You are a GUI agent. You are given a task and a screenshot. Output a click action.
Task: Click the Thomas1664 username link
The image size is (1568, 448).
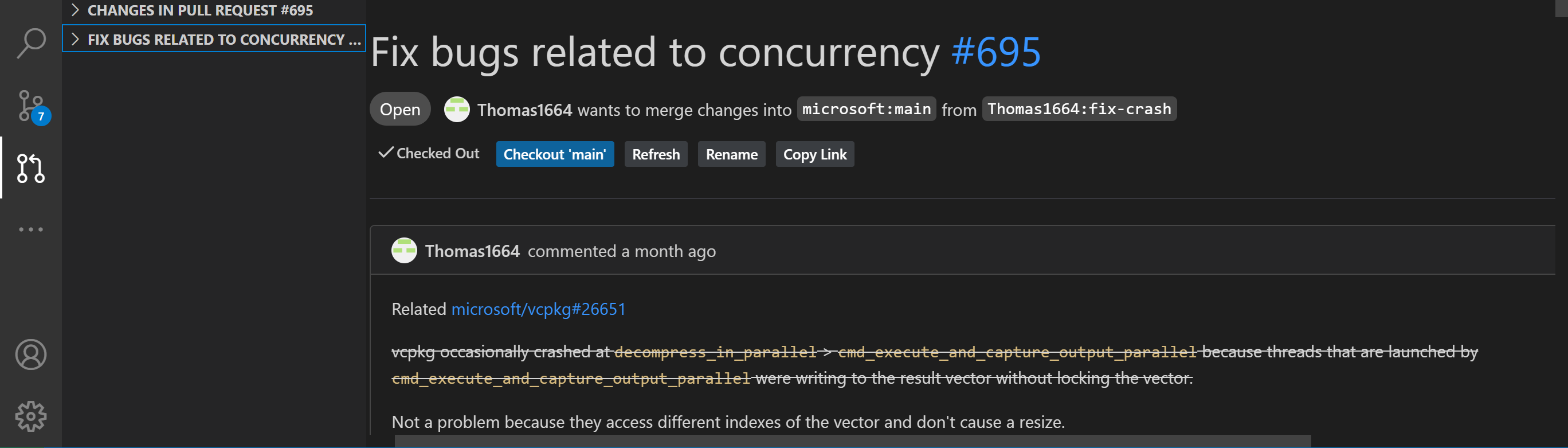pyautogui.click(x=525, y=110)
